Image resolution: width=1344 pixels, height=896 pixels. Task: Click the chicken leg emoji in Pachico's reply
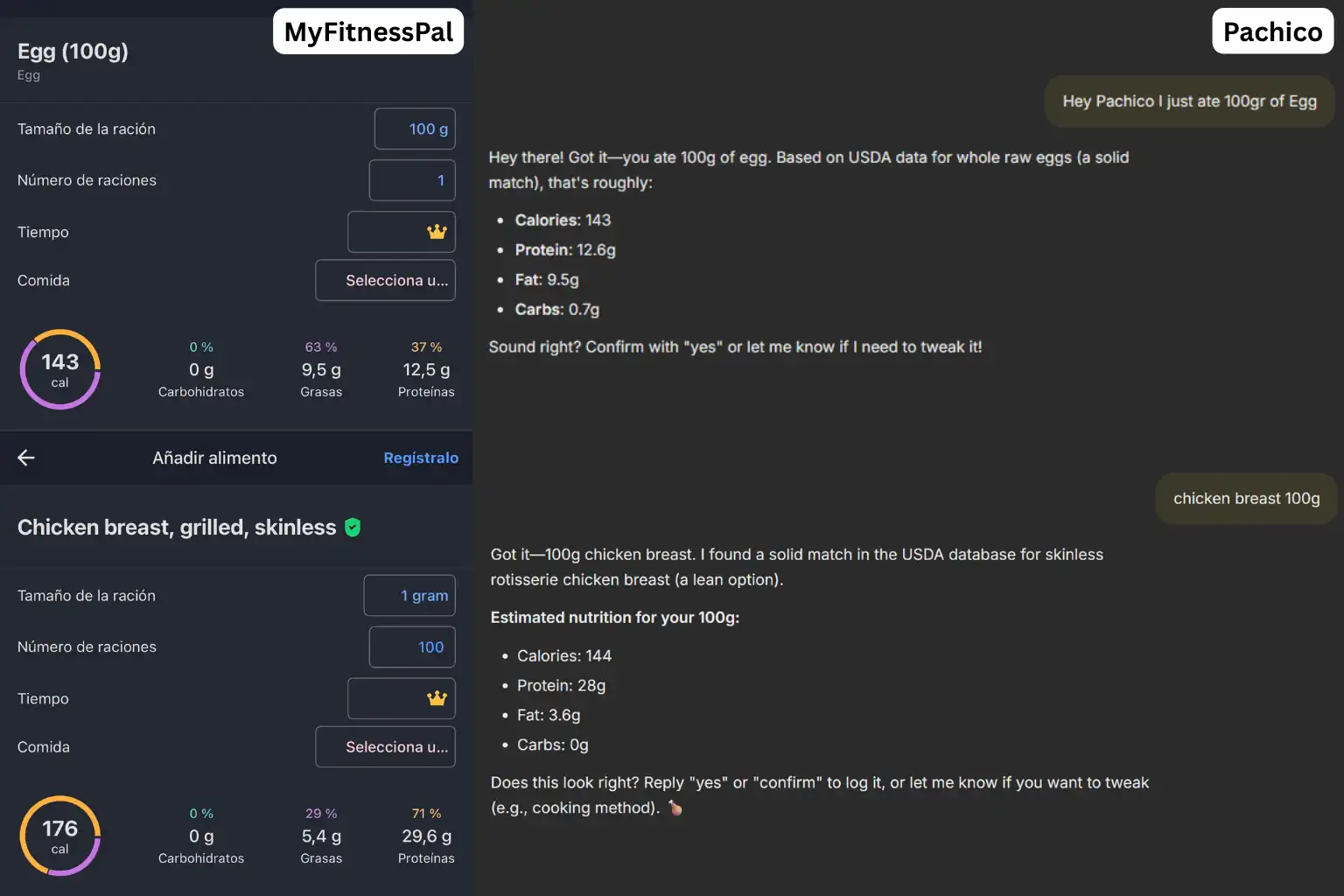[x=675, y=808]
